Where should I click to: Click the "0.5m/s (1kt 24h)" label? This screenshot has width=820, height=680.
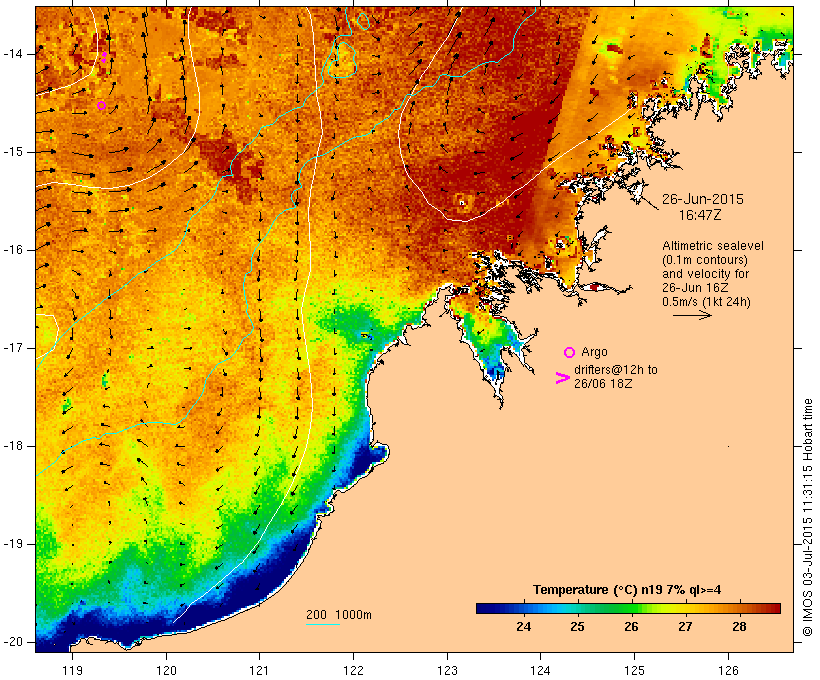(x=706, y=302)
